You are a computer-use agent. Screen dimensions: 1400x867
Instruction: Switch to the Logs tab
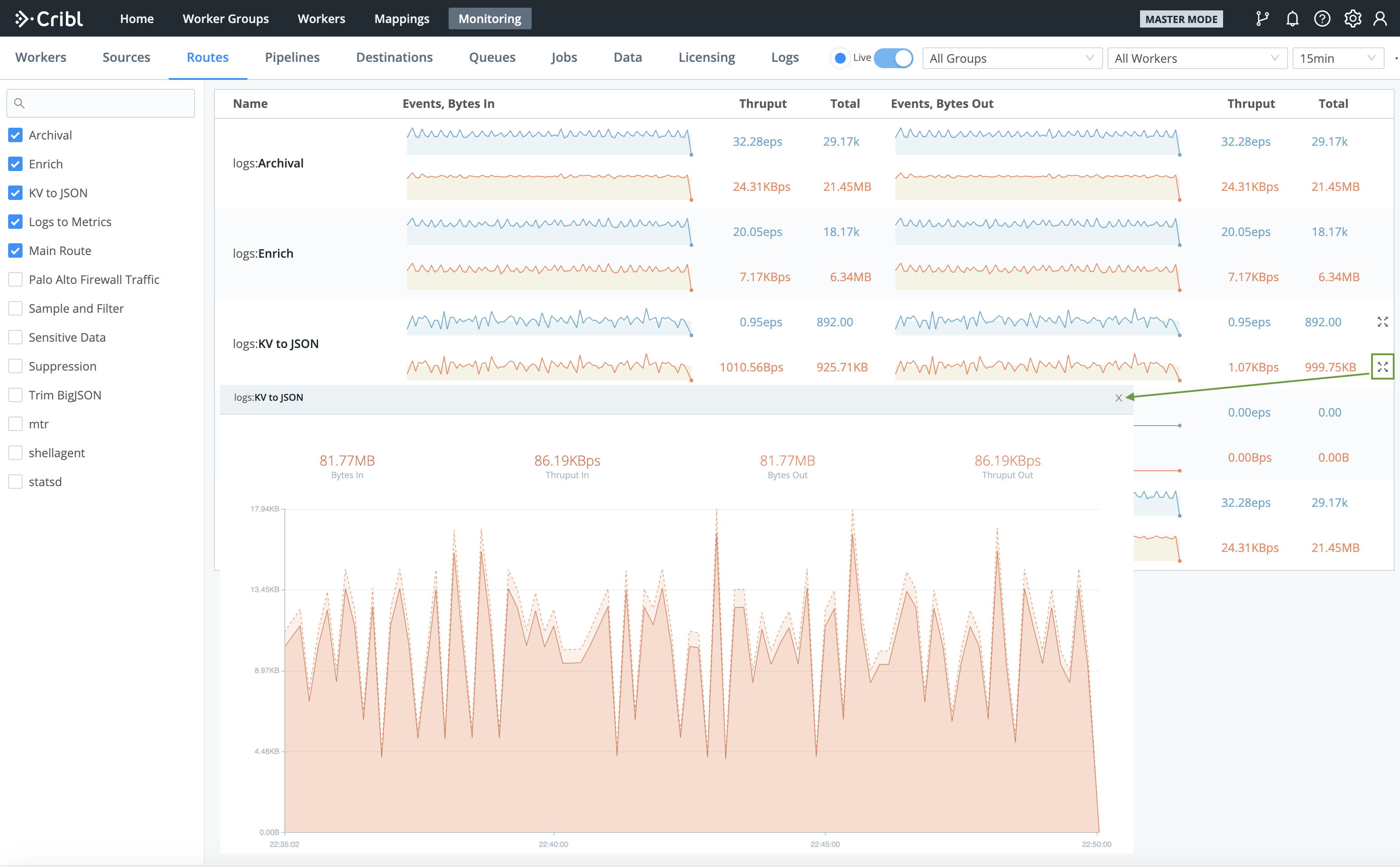click(785, 57)
